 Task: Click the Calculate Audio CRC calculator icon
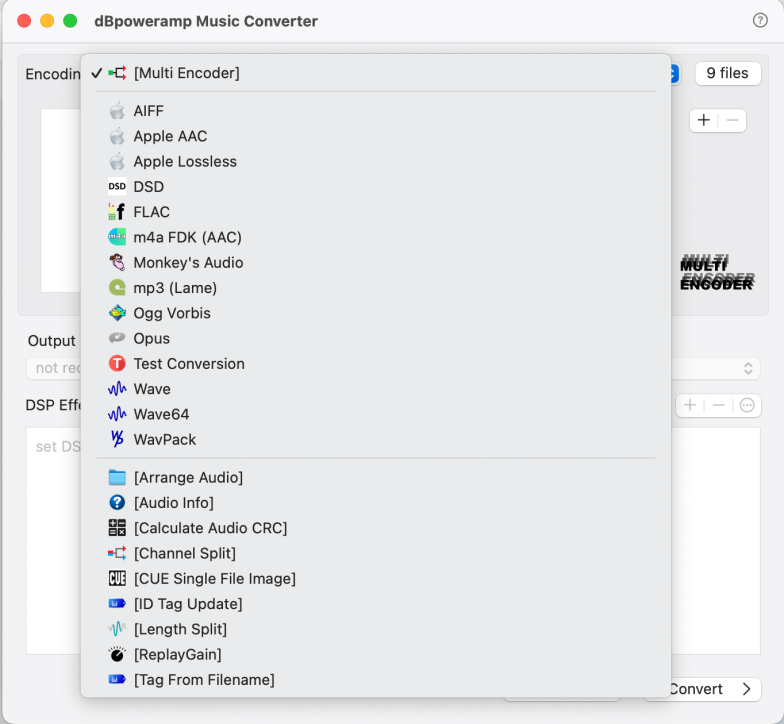tap(117, 528)
